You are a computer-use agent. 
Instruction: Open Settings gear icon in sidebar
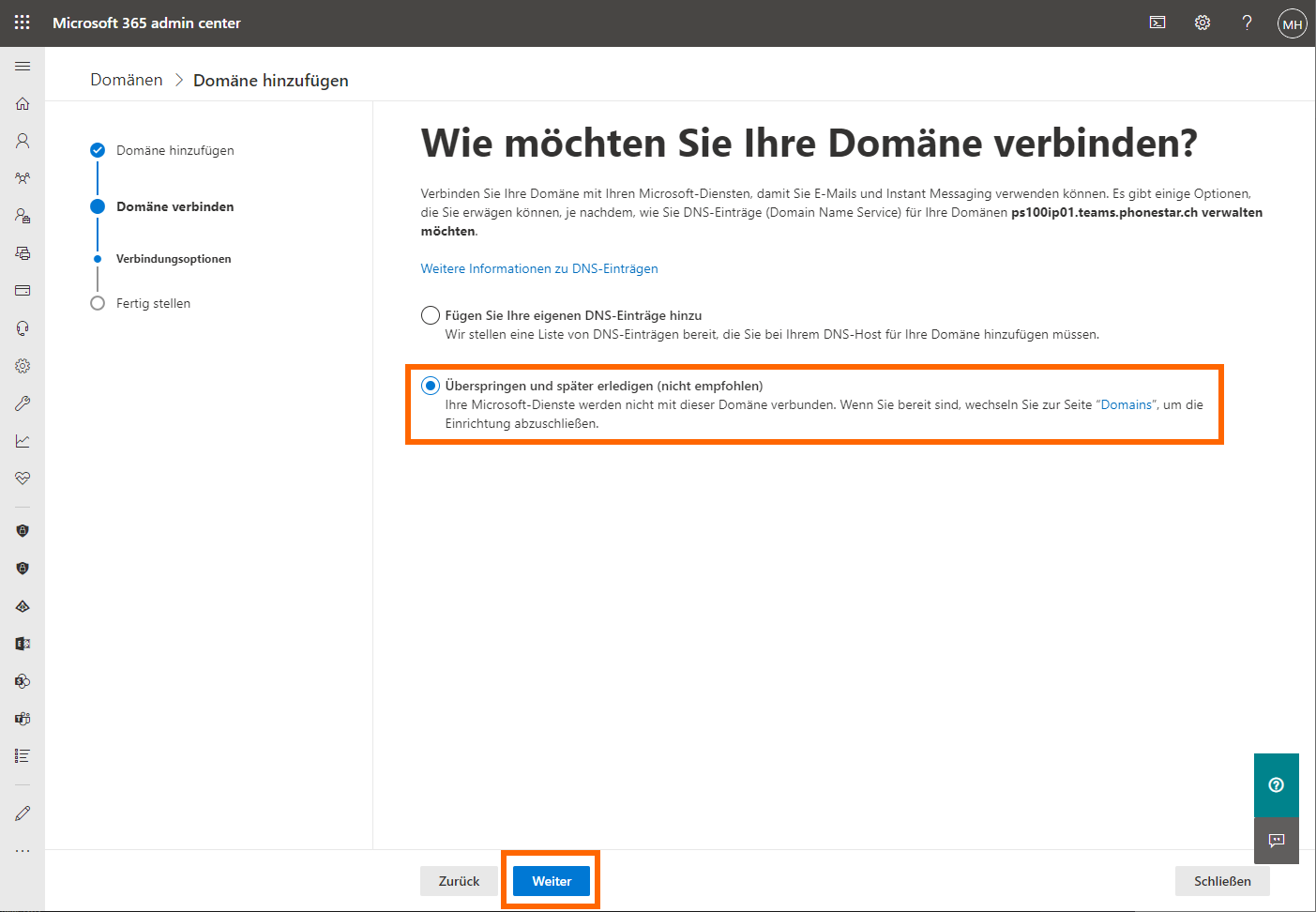tap(23, 366)
